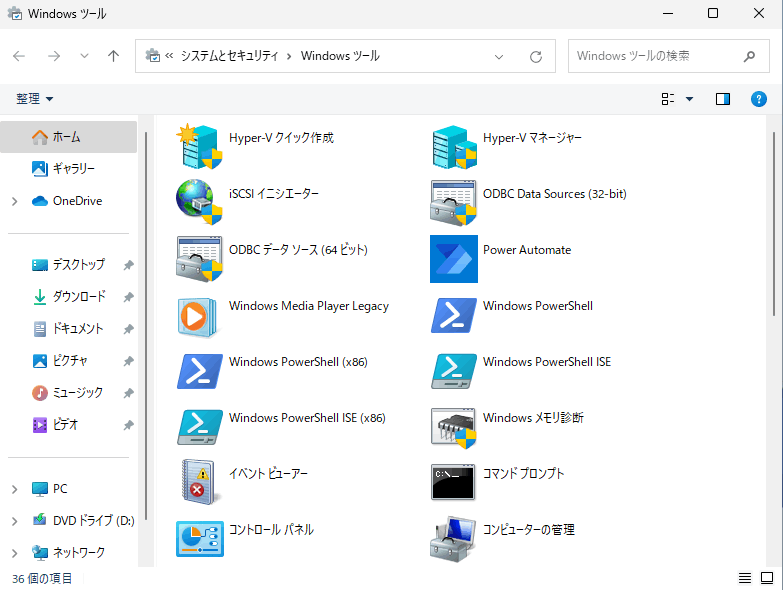Open the コントロール パネル icon
The width and height of the screenshot is (783, 590).
tap(199, 539)
